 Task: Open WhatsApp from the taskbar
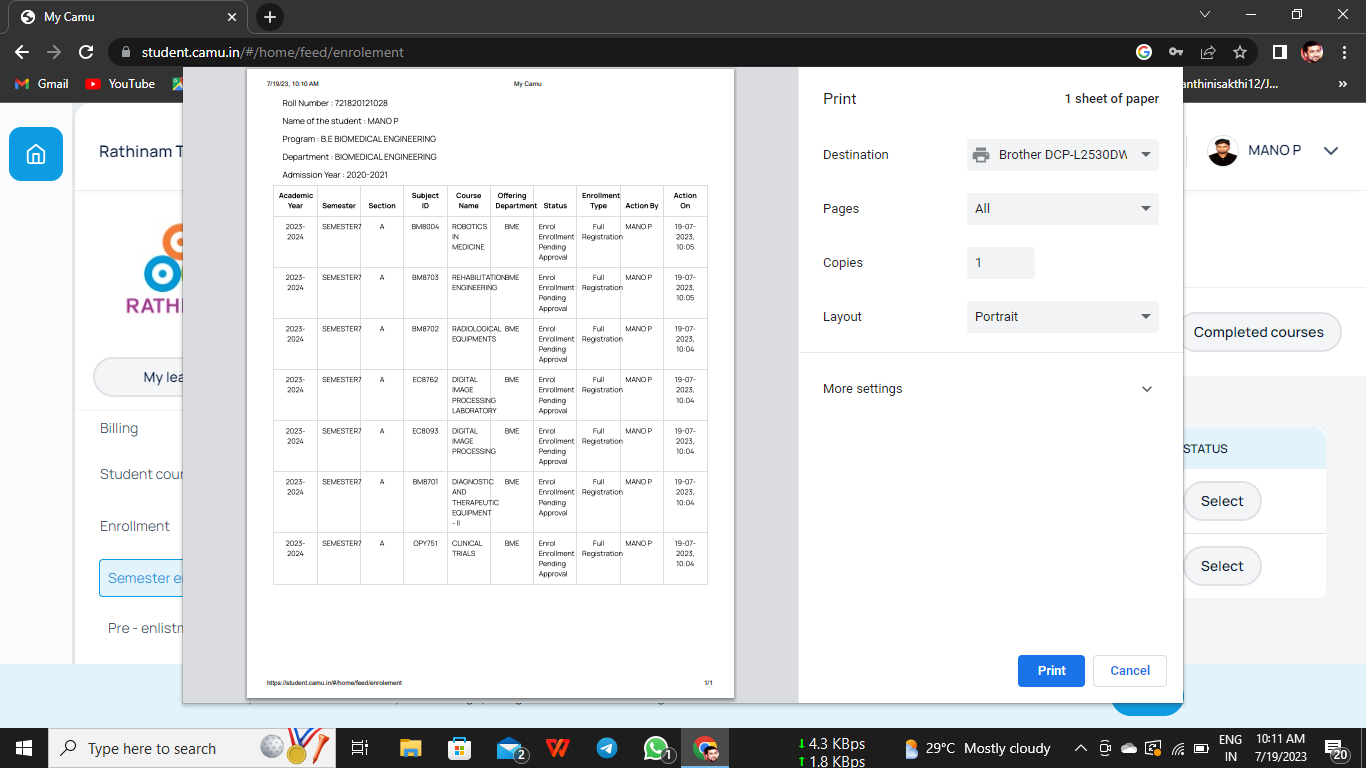click(x=656, y=748)
